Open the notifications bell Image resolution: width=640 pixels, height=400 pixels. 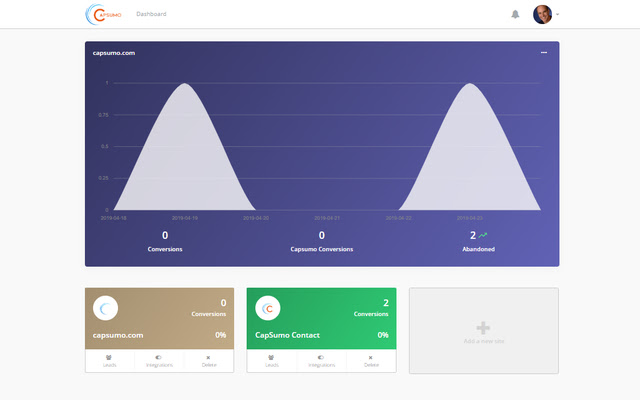pyautogui.click(x=515, y=14)
